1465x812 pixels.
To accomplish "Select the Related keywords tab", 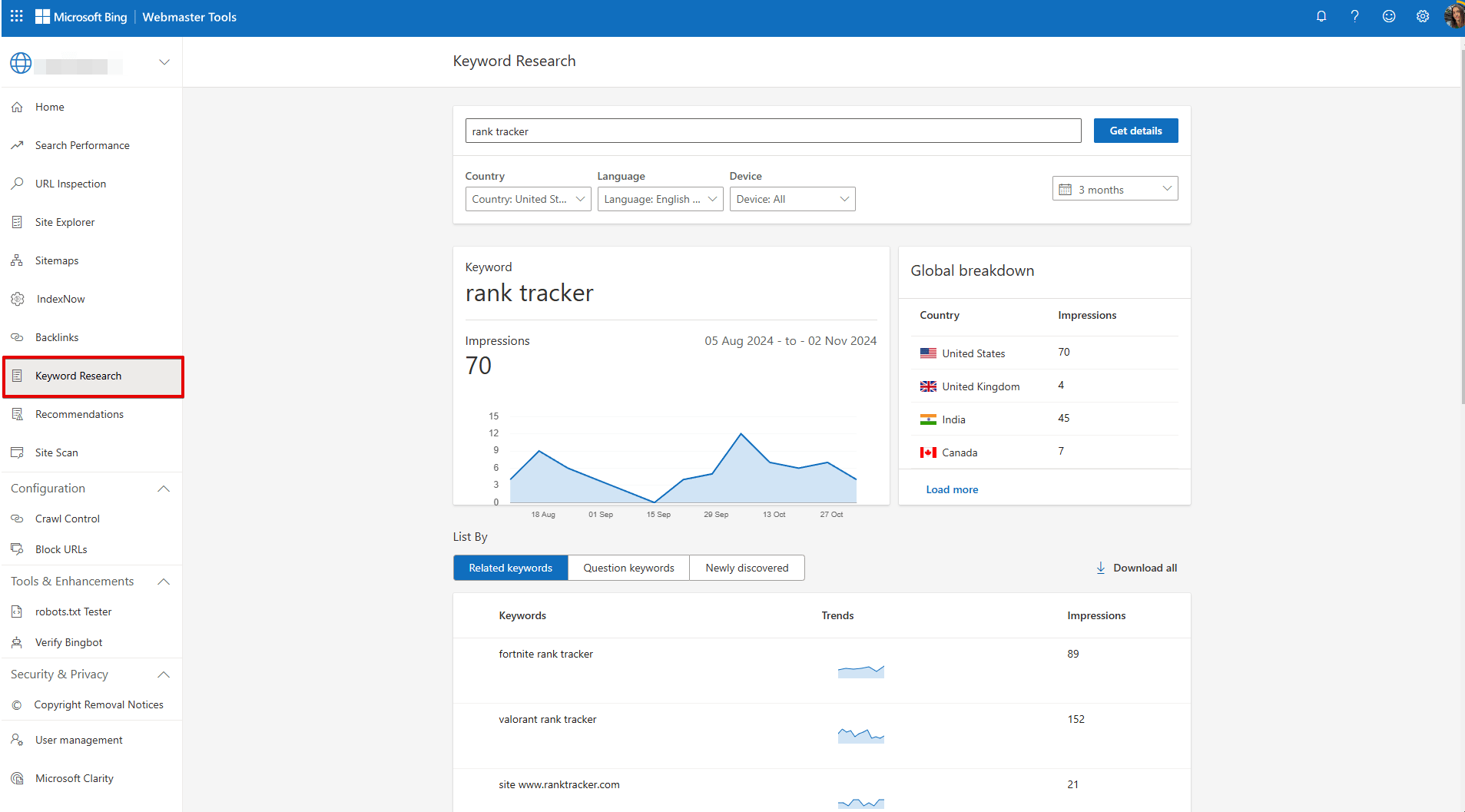I will coord(511,568).
